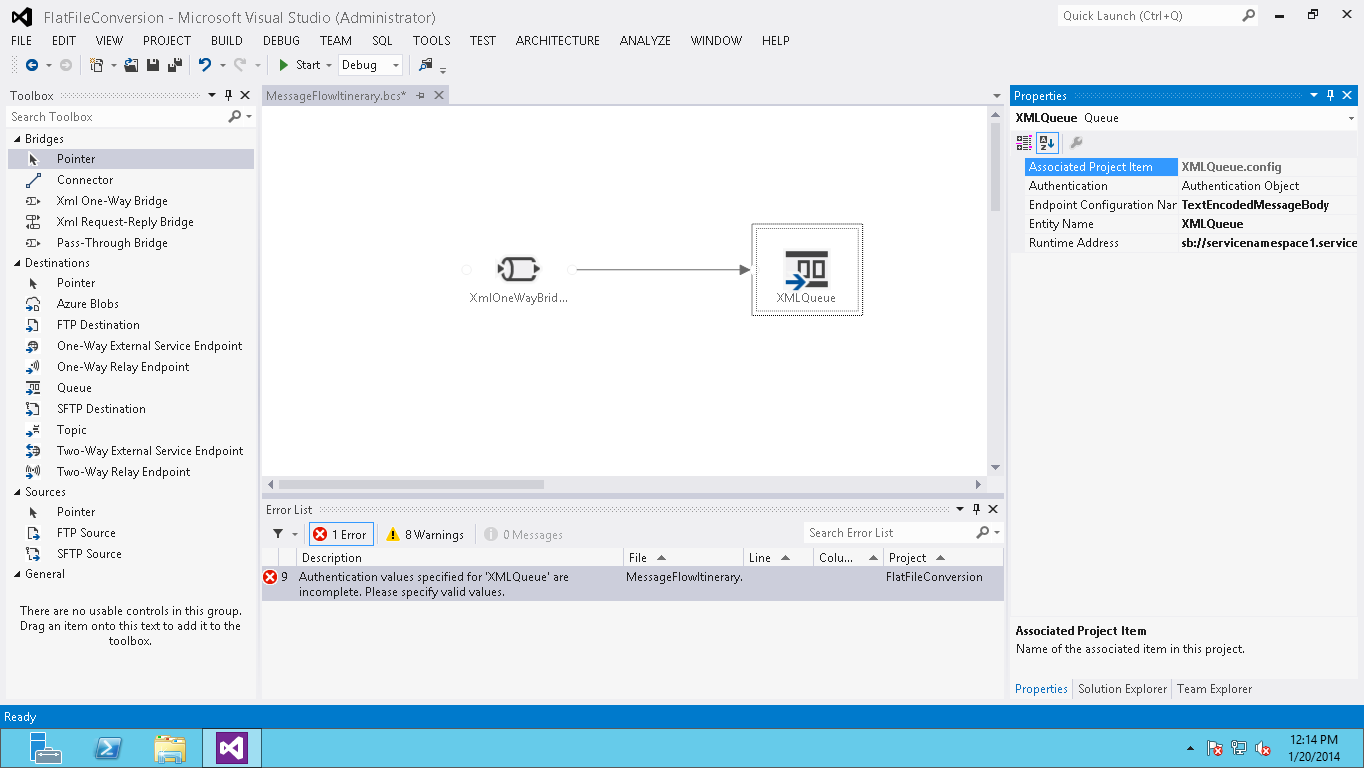1364x768 pixels.
Task: Open the Toolbox window options dropdown
Action: pyautogui.click(x=212, y=96)
